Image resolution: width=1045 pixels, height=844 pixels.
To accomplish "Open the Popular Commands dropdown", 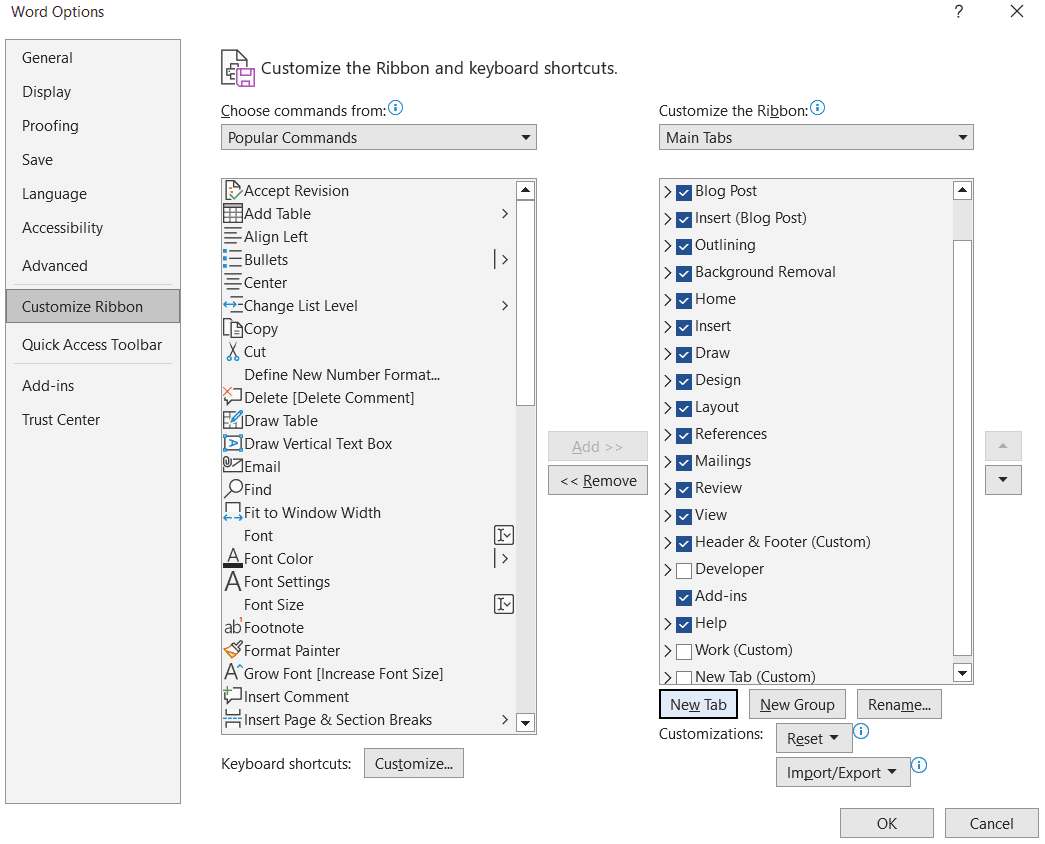I will click(x=378, y=138).
